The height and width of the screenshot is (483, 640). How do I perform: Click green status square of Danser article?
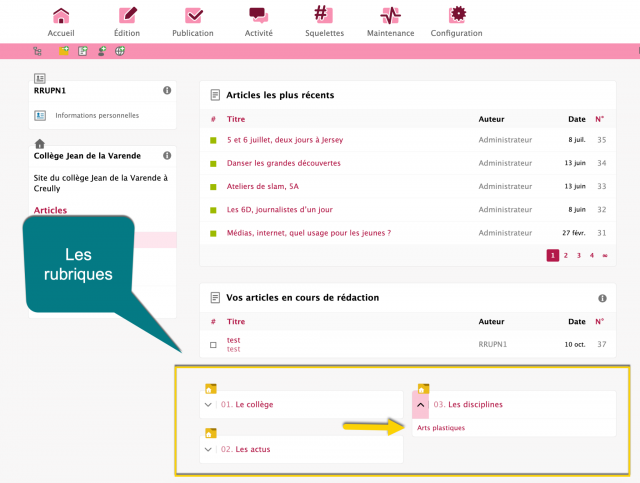[213, 164]
